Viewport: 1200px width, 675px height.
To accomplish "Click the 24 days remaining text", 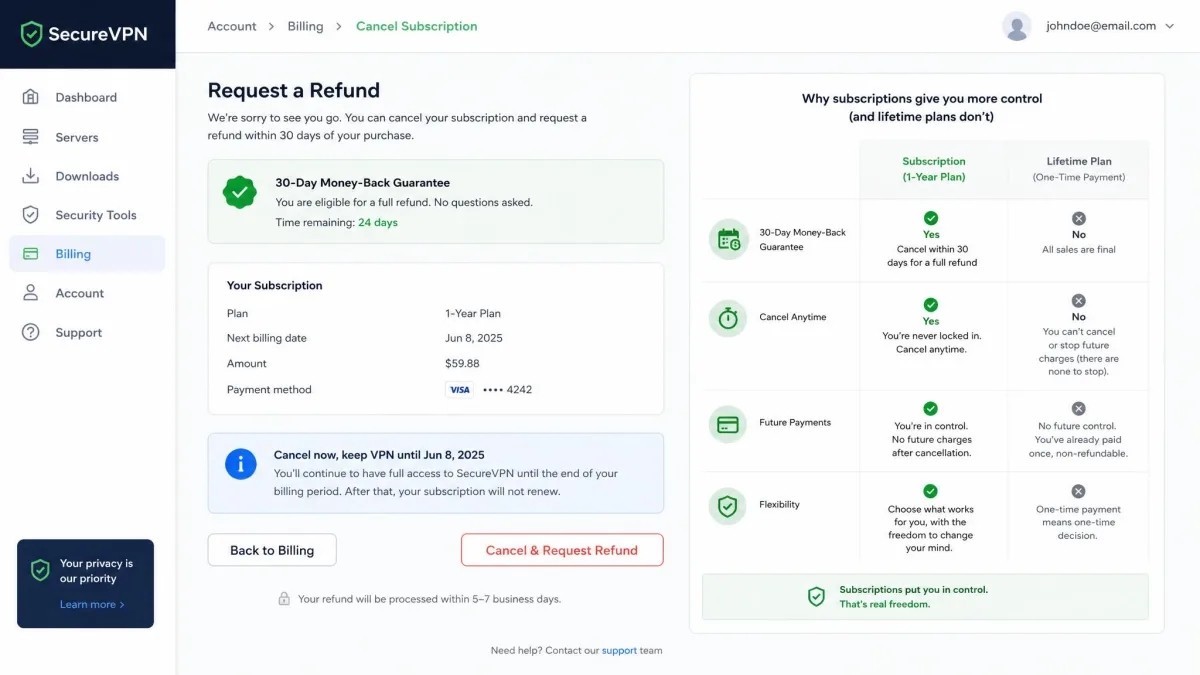I will [378, 222].
